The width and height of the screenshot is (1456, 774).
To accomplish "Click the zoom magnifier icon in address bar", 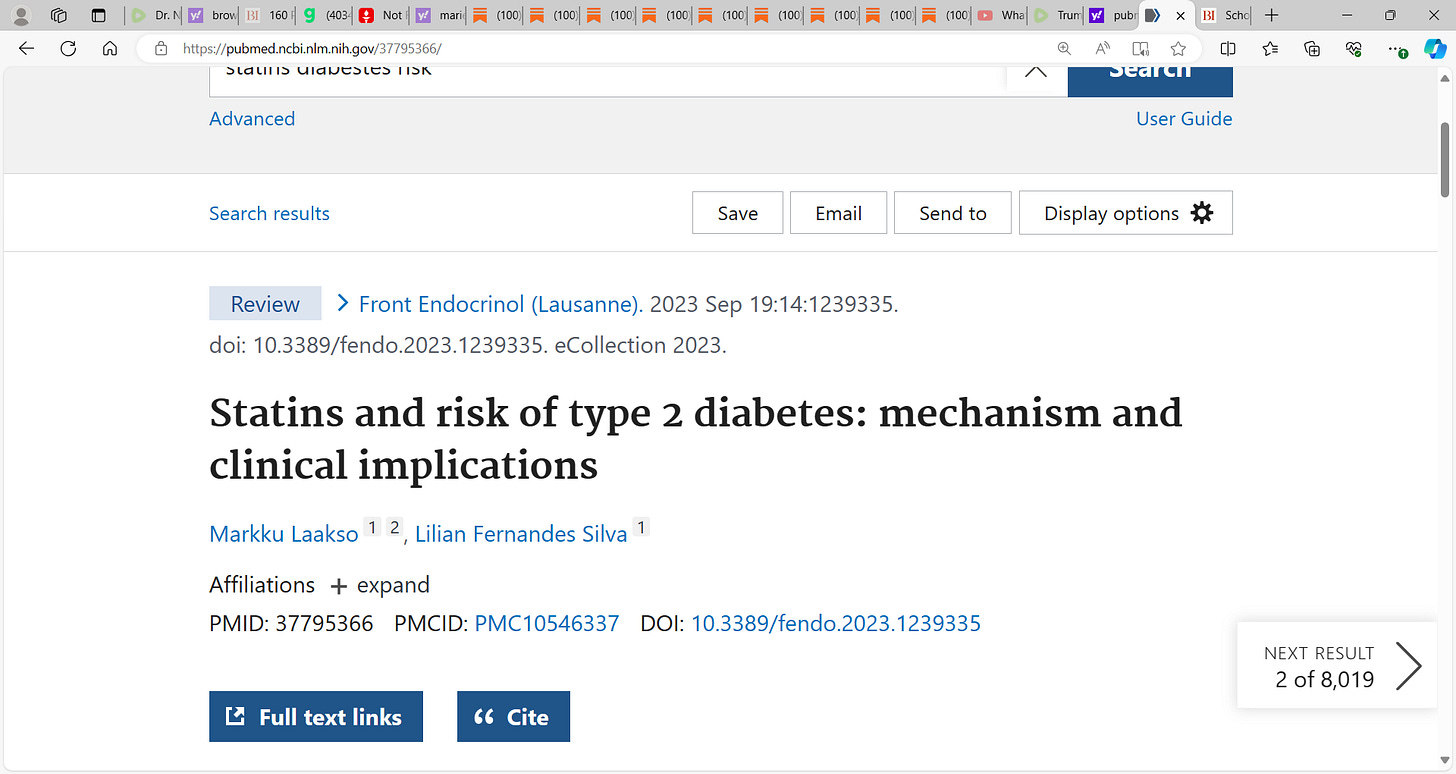I will click(x=1064, y=48).
